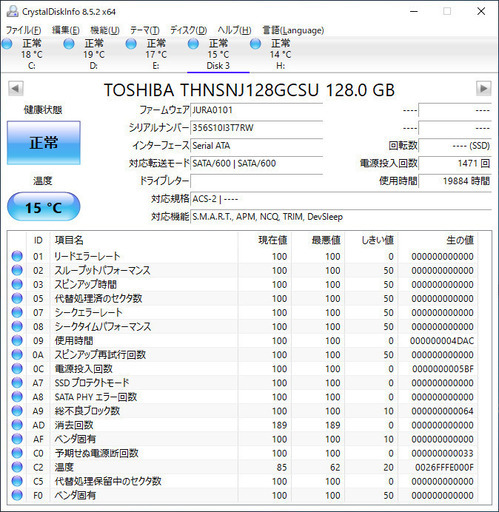Open the テーマ(T) menu
This screenshot has width=499, height=512.
145,30
